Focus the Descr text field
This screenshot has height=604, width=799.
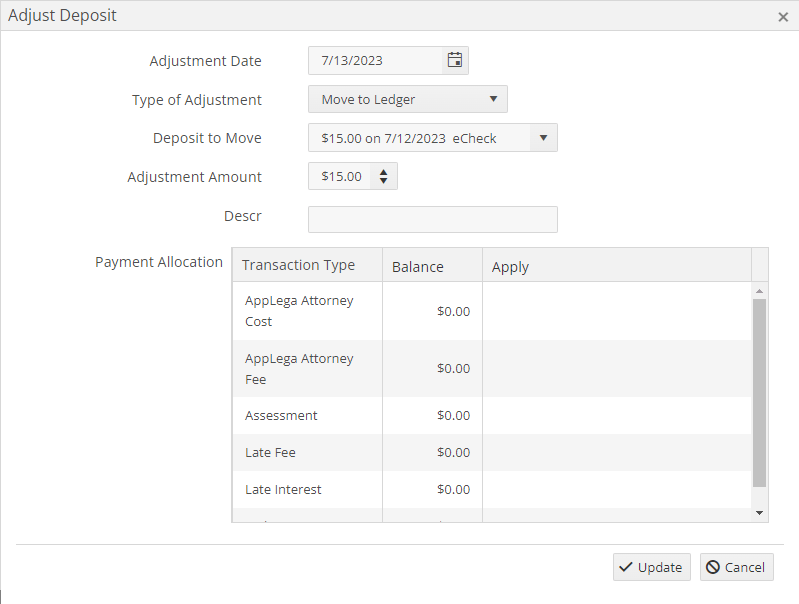(433, 219)
